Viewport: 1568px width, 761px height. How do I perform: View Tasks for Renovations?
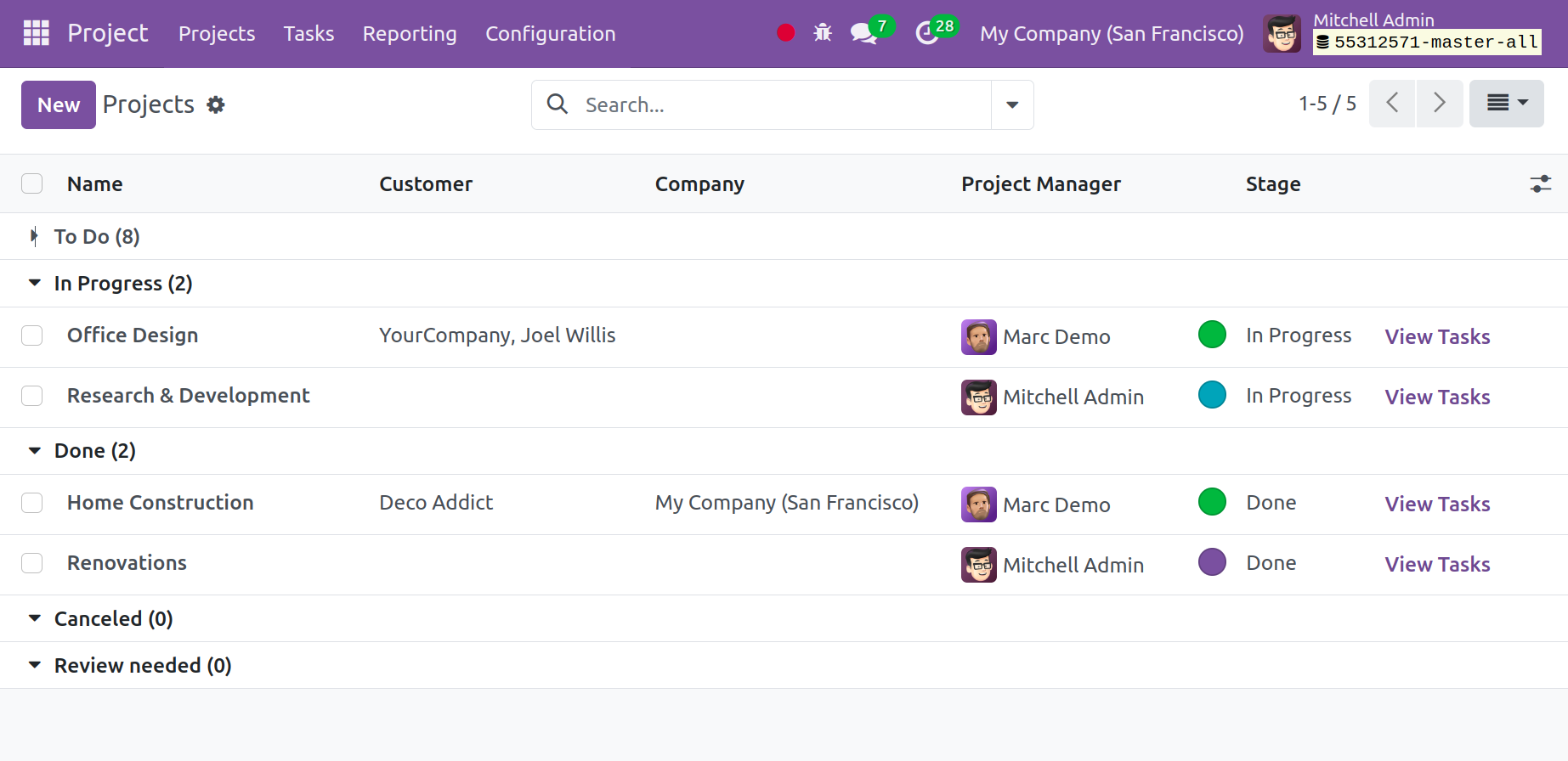point(1437,565)
